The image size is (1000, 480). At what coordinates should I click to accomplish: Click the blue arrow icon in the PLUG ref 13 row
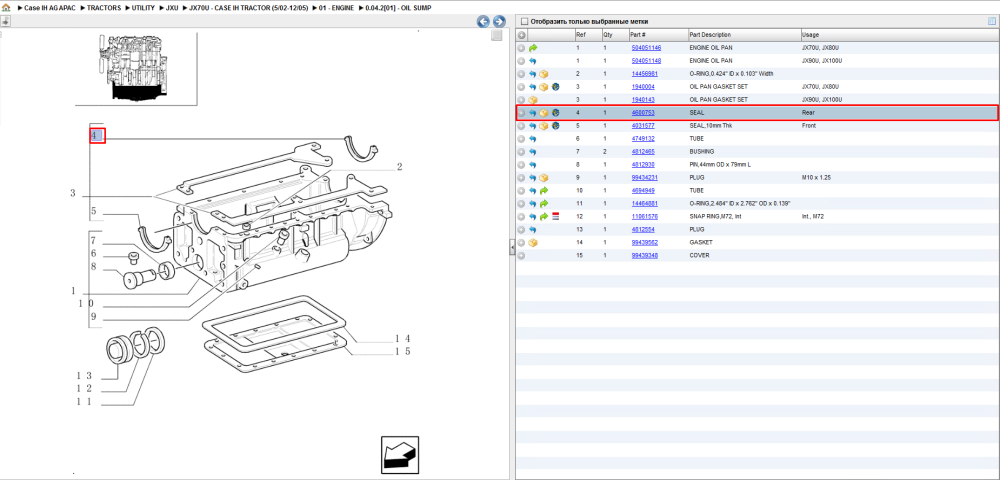[533, 229]
